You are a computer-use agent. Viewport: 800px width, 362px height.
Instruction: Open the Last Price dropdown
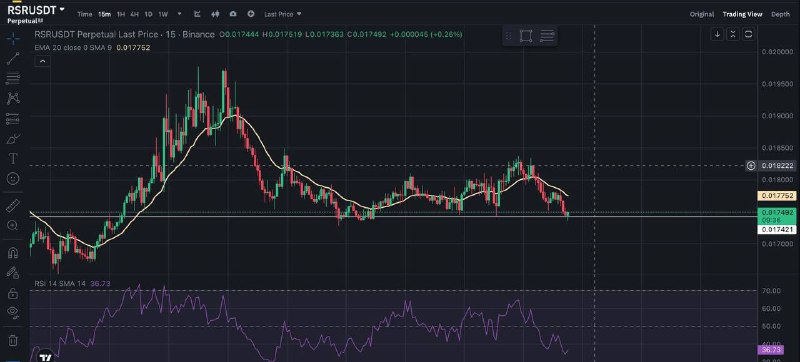pyautogui.click(x=283, y=14)
